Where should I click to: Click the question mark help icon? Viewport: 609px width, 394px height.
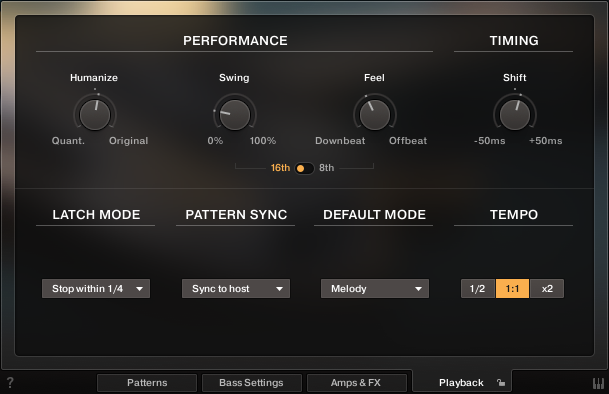click(x=10, y=383)
